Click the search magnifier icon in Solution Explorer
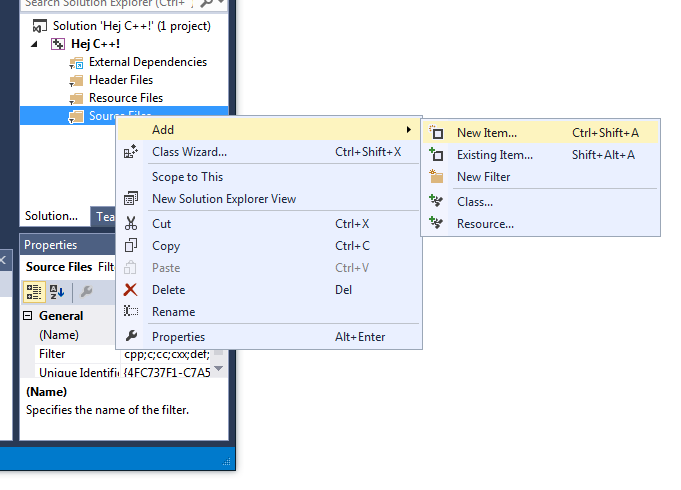 point(207,3)
